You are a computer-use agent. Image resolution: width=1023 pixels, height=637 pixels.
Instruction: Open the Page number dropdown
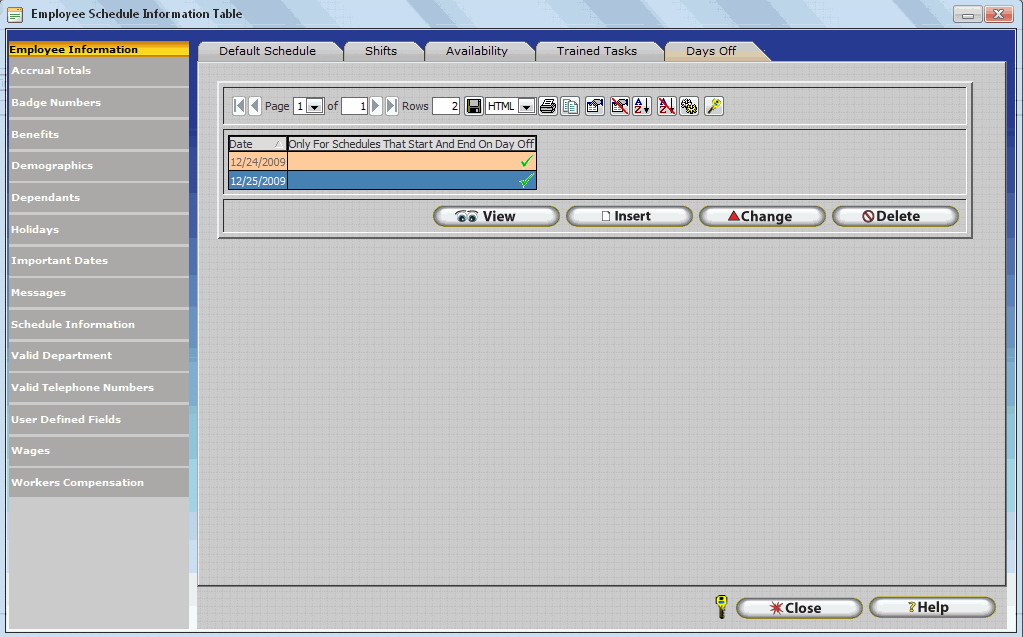[314, 106]
